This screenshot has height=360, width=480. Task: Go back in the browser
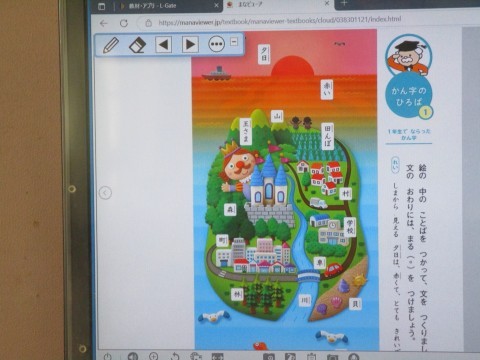click(104, 23)
